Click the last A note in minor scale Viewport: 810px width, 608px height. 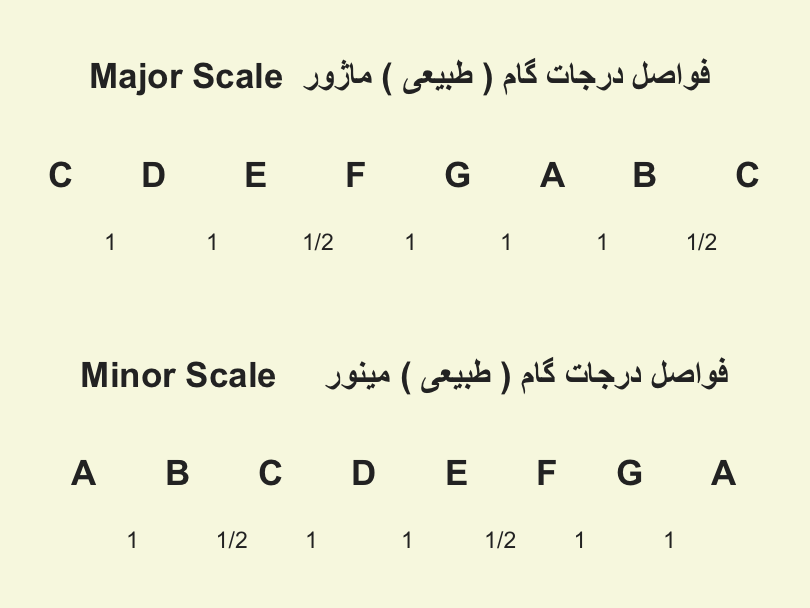click(x=723, y=473)
